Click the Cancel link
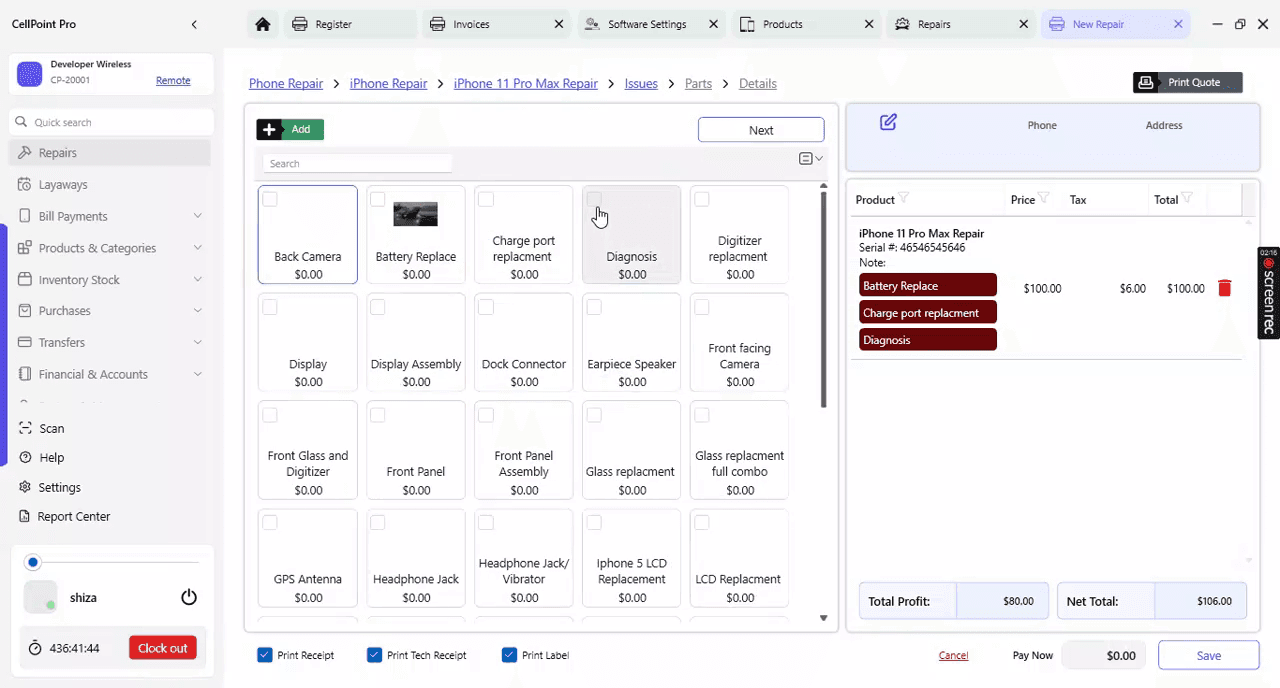Image resolution: width=1280 pixels, height=688 pixels. [953, 655]
